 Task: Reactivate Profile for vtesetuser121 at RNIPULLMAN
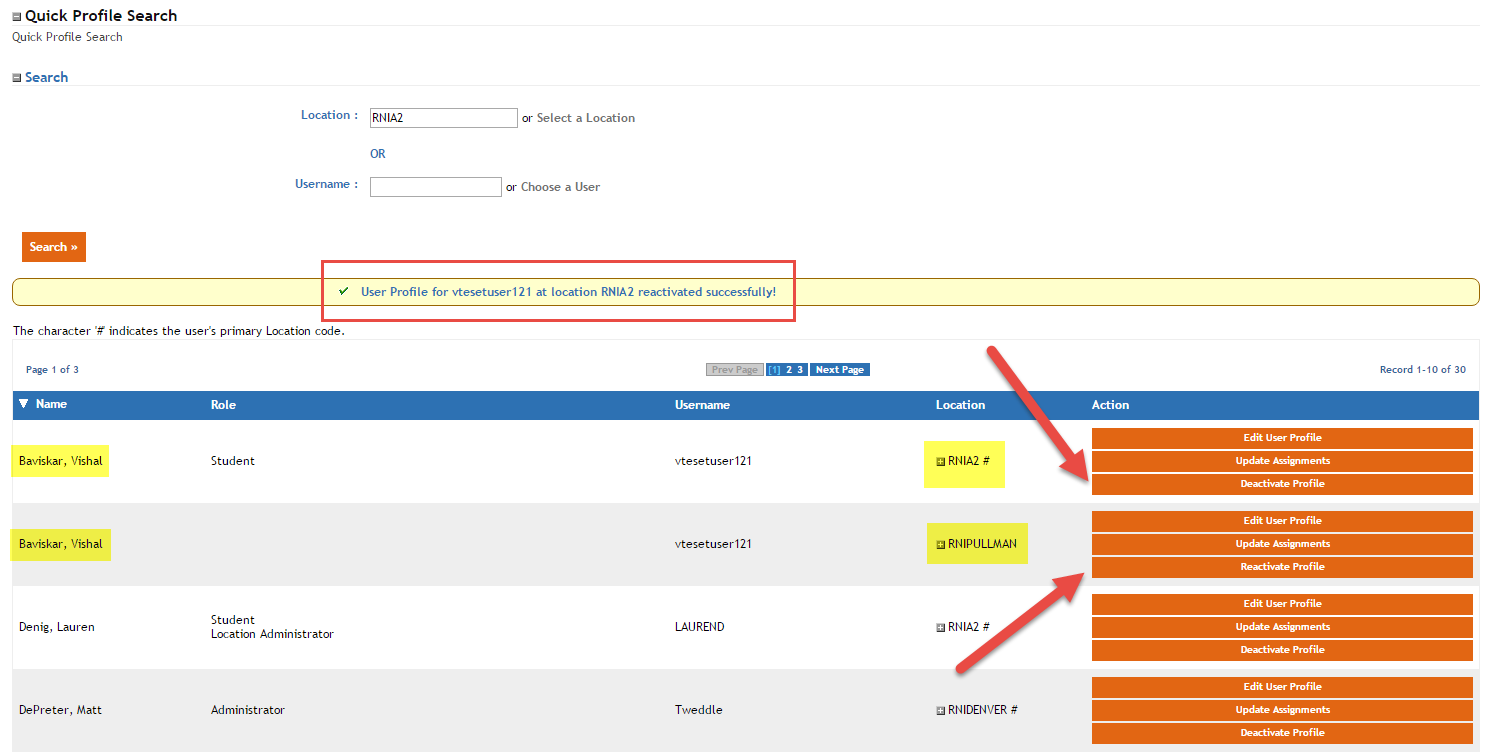tap(1282, 567)
